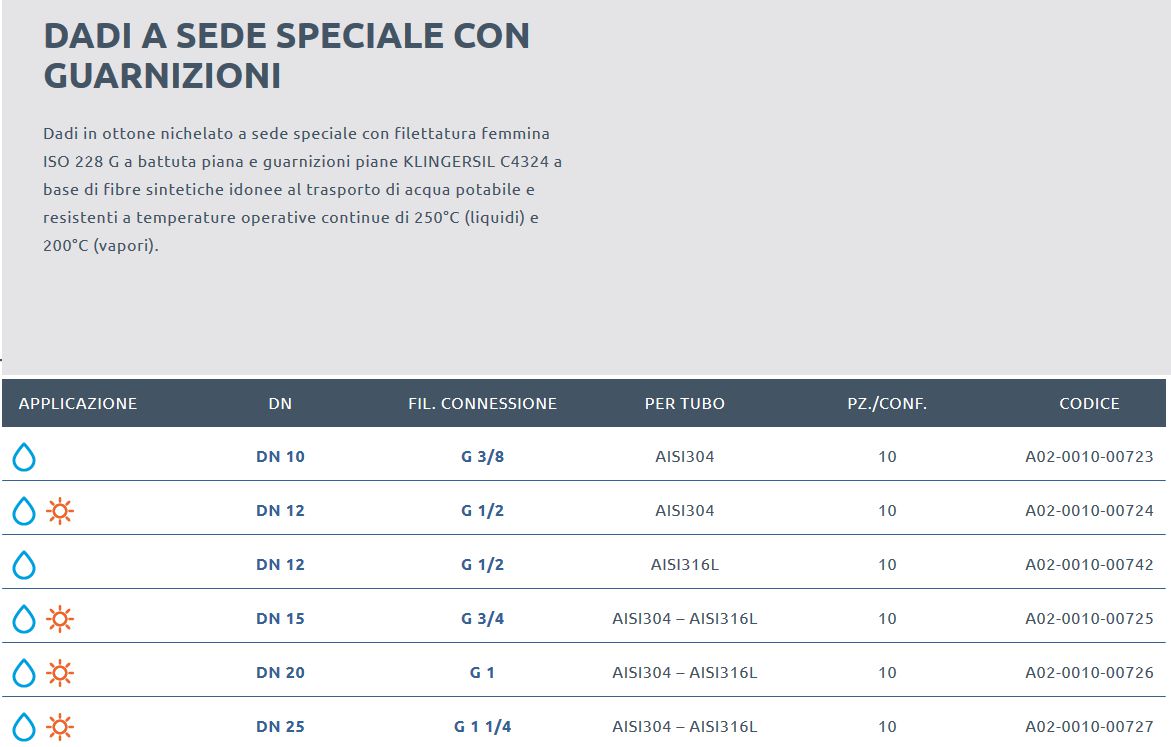Screen dimensions: 1171x747
Task: Select product code A02-0010-00742
Action: (1089, 565)
